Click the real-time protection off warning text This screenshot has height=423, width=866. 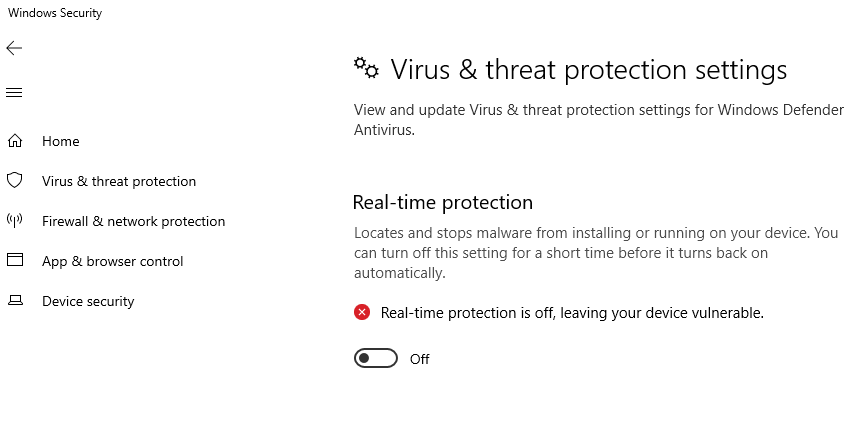tap(572, 313)
